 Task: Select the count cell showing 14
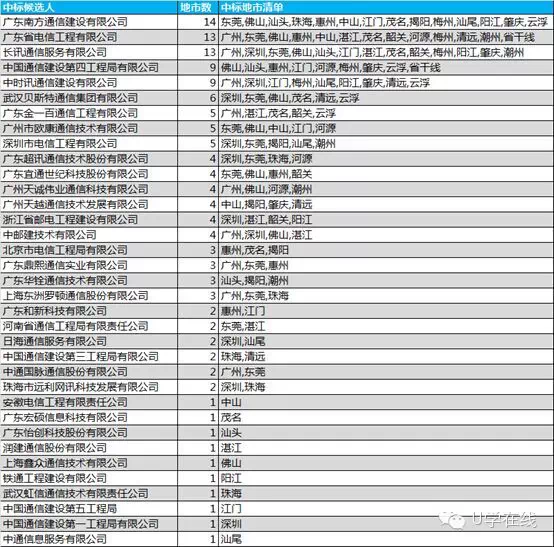tap(198, 22)
